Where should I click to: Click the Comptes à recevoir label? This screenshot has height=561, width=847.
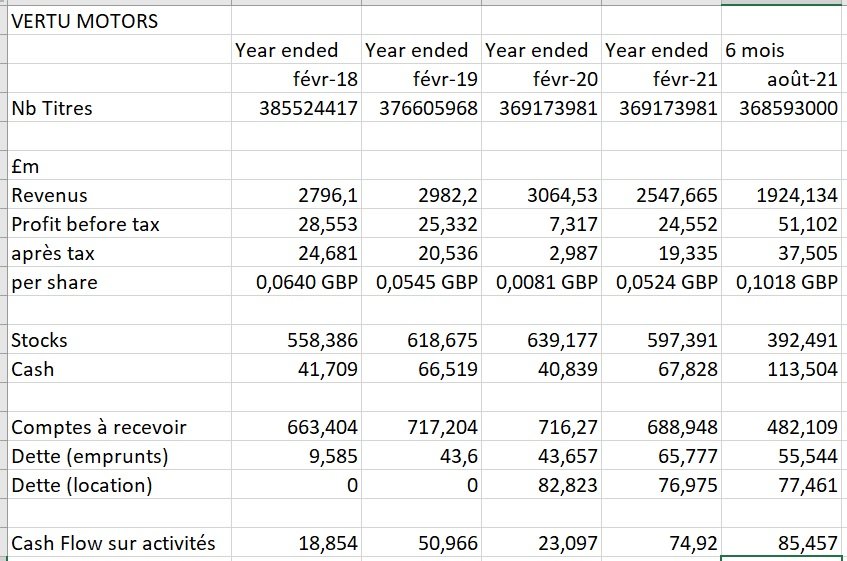99,428
